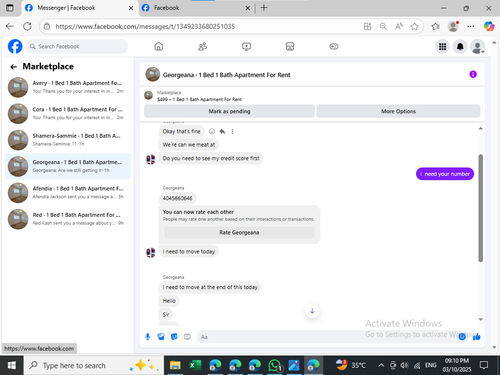Click taskbar search box
Image resolution: width=500 pixels, height=375 pixels.
tap(94, 365)
